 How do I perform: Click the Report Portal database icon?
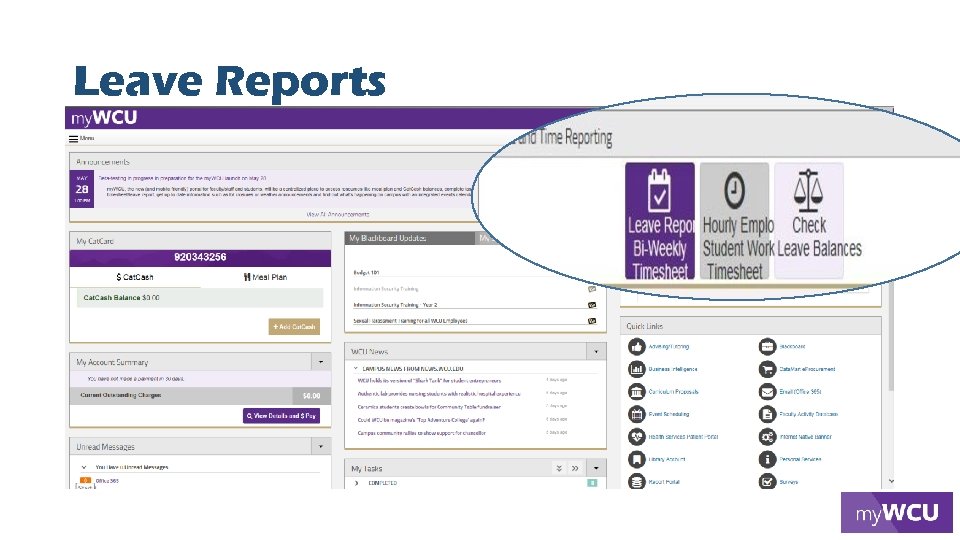(637, 482)
